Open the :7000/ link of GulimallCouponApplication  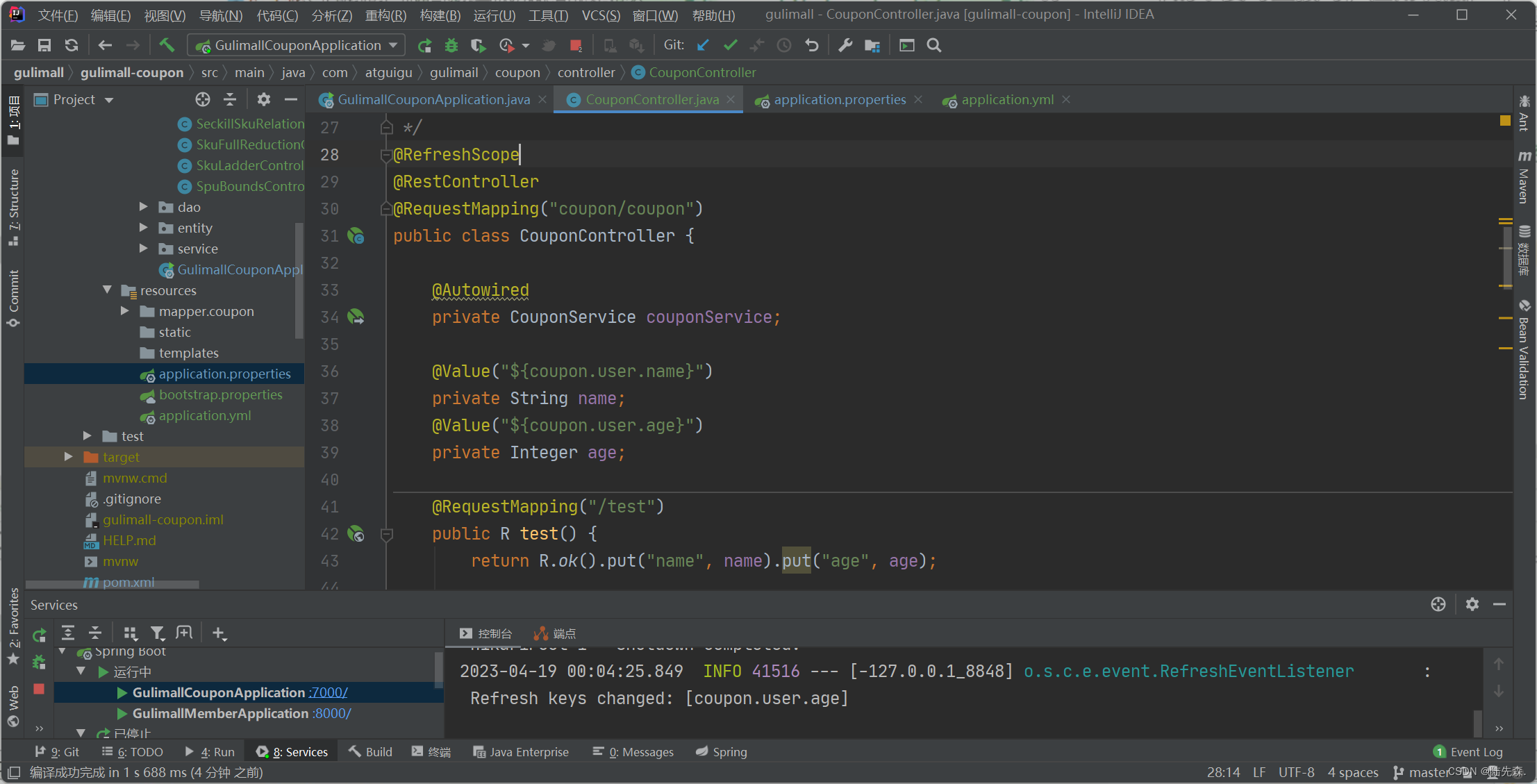pos(329,692)
